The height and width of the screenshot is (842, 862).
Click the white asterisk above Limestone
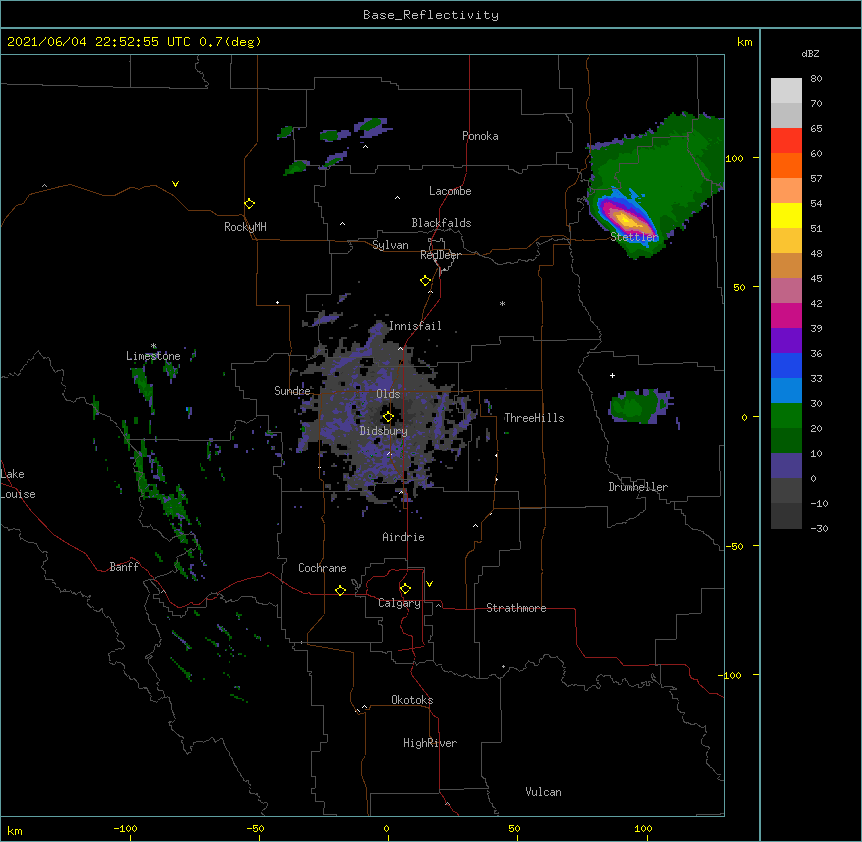(153, 346)
